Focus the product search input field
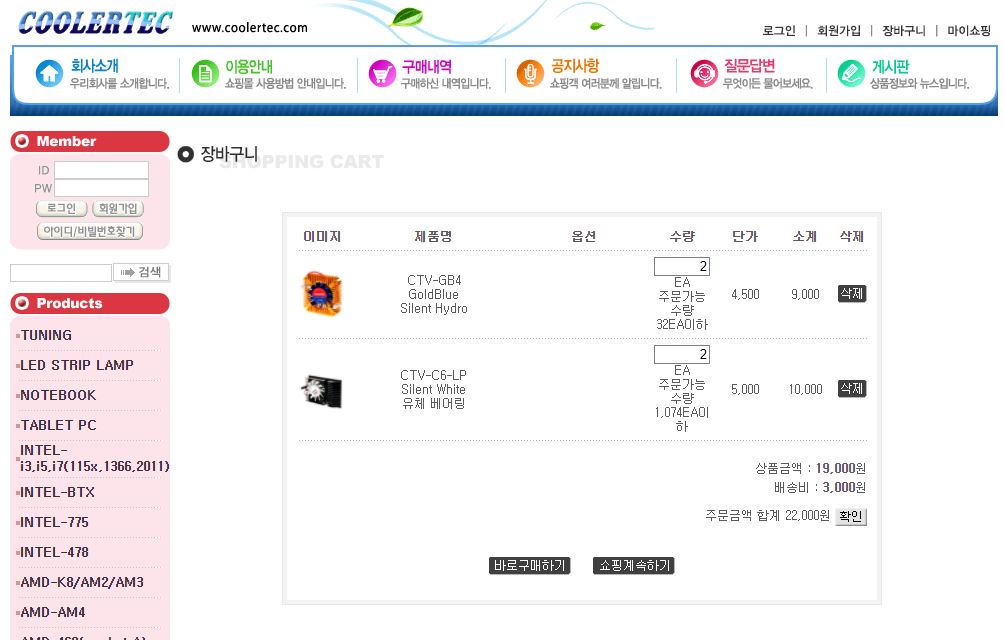The width and height of the screenshot is (1004, 640). click(x=61, y=273)
